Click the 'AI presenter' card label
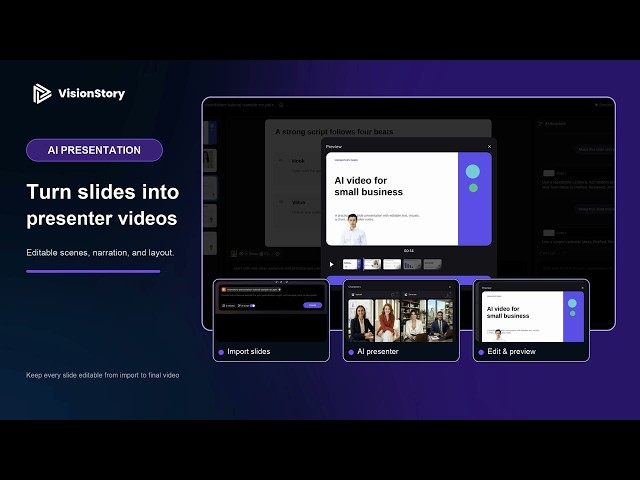Image resolution: width=640 pixels, height=480 pixels. [378, 351]
